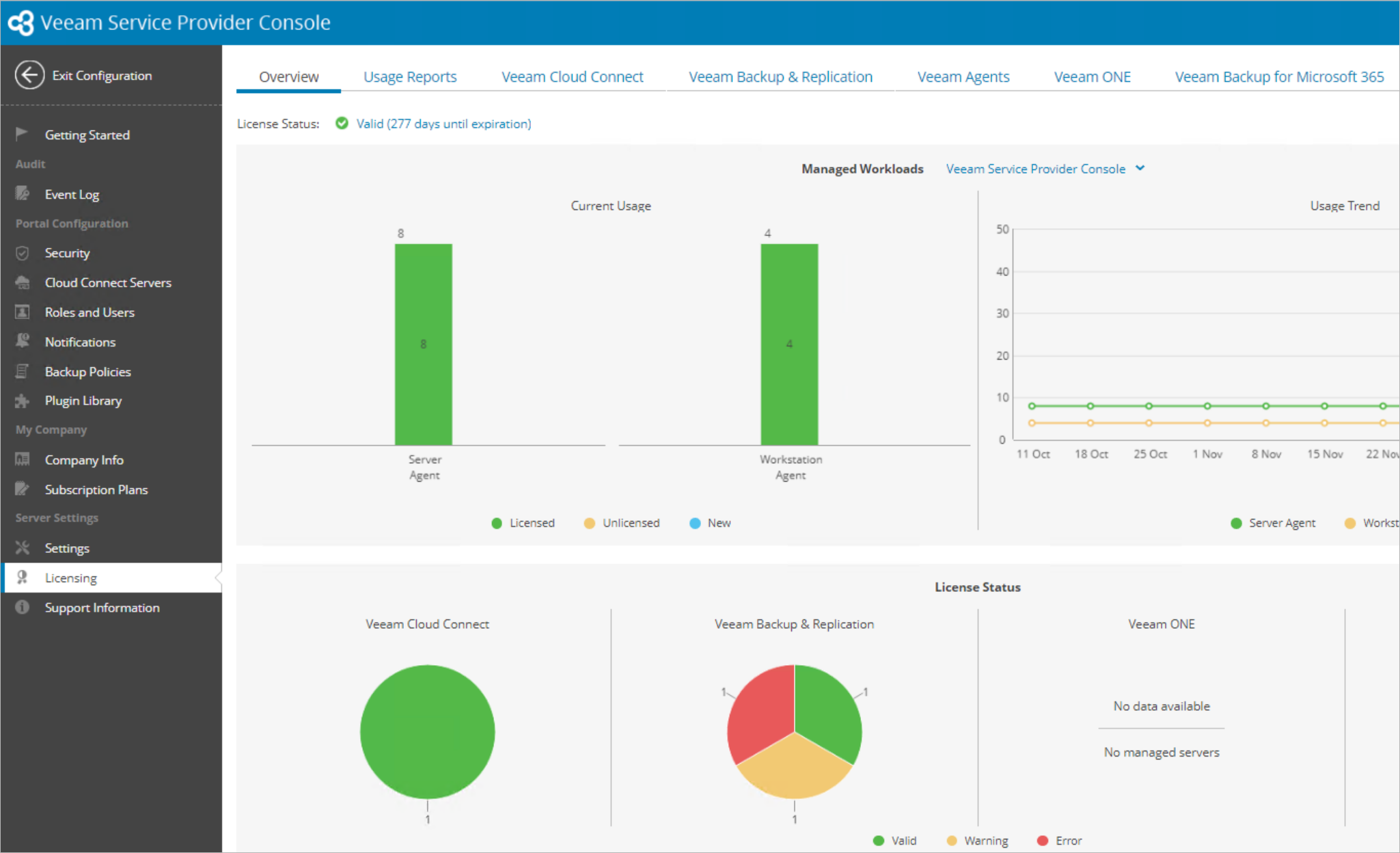Image resolution: width=1400 pixels, height=853 pixels.
Task: Click Valid (277 days until expiration) link
Action: pos(443,124)
